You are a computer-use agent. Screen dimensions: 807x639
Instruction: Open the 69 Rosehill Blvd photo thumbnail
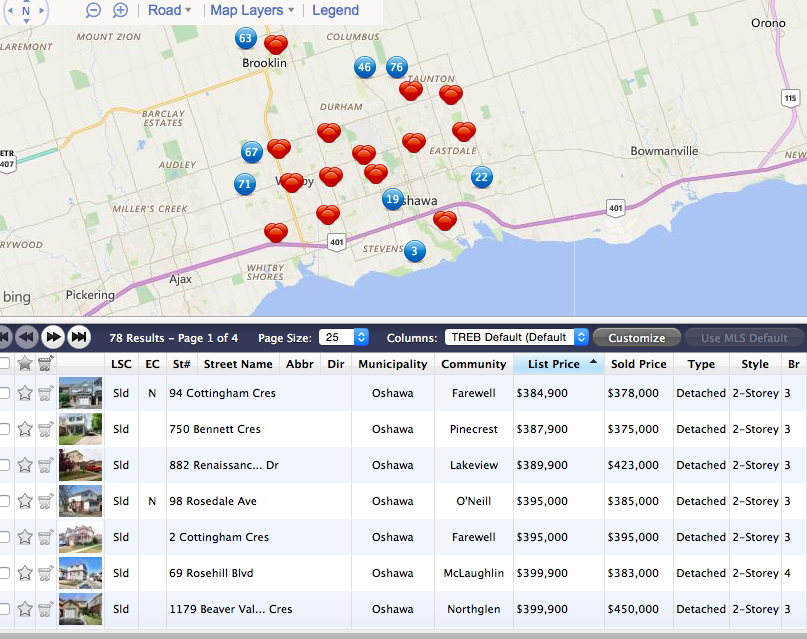point(80,573)
